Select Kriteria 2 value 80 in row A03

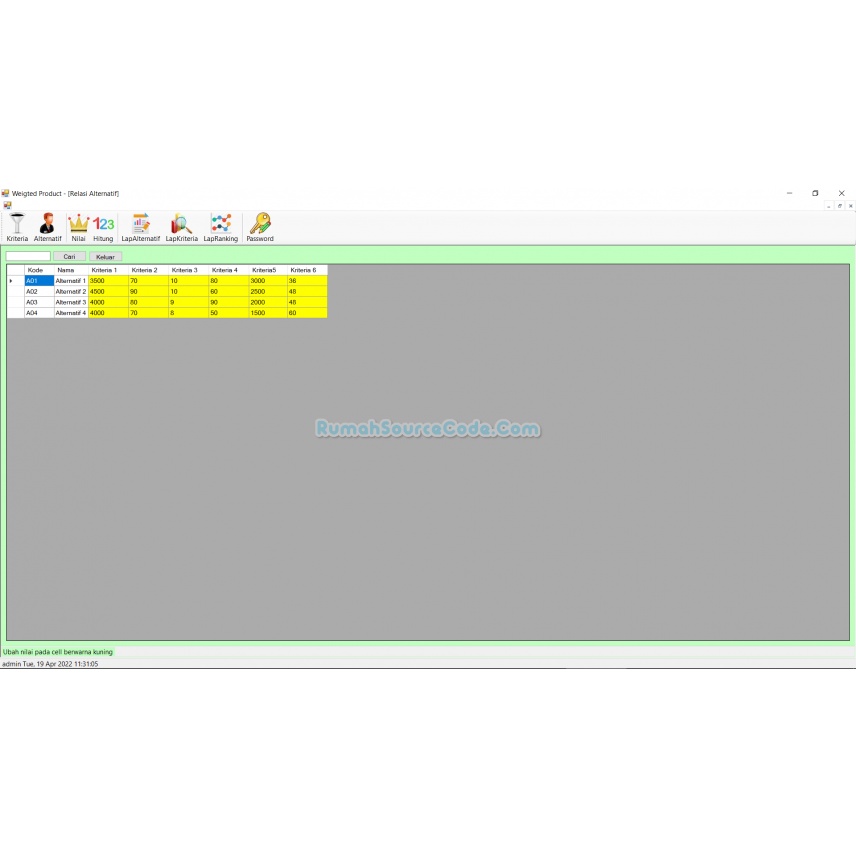click(148, 302)
